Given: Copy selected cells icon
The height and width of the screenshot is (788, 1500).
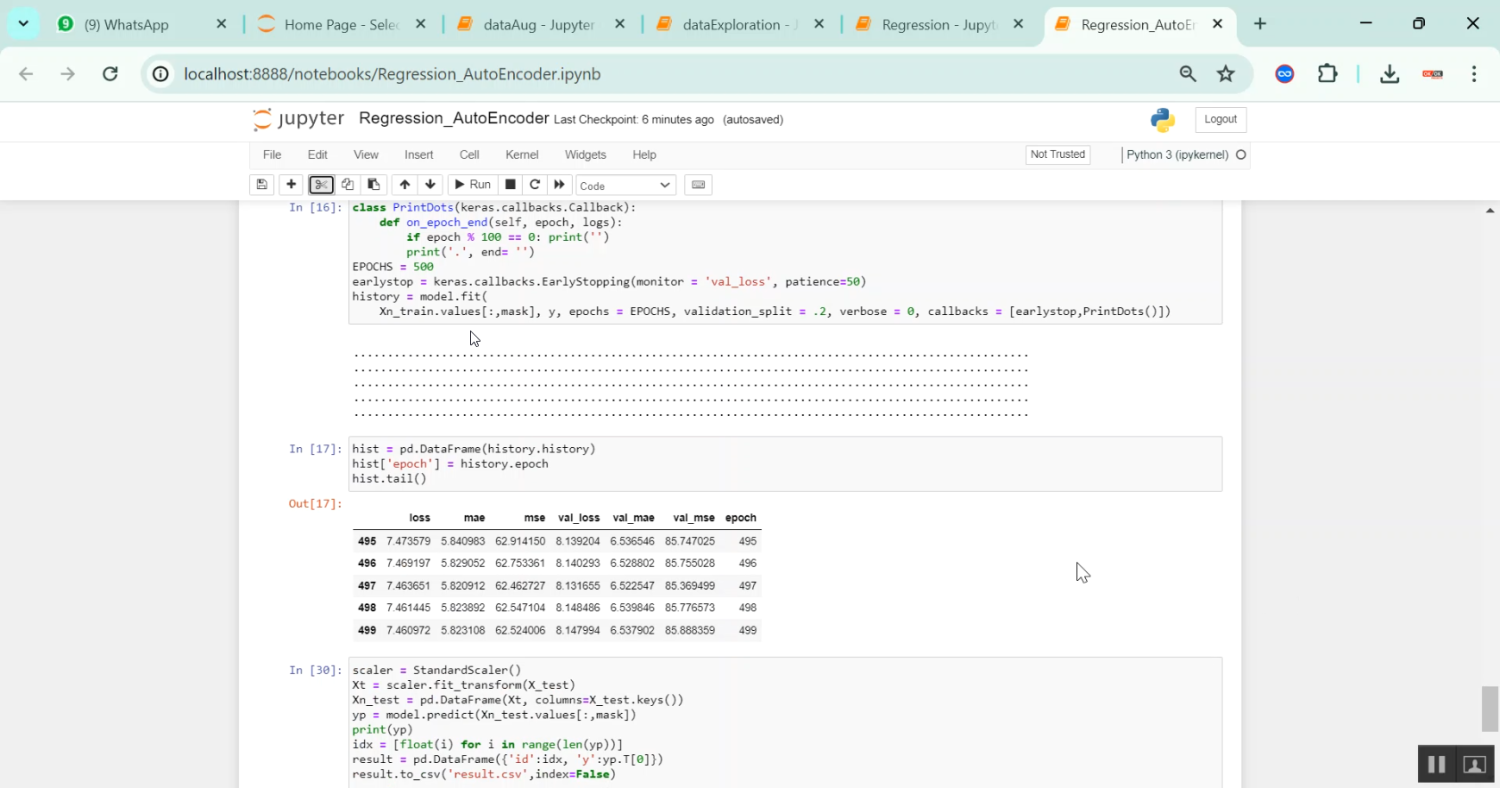Looking at the screenshot, I should [x=347, y=185].
